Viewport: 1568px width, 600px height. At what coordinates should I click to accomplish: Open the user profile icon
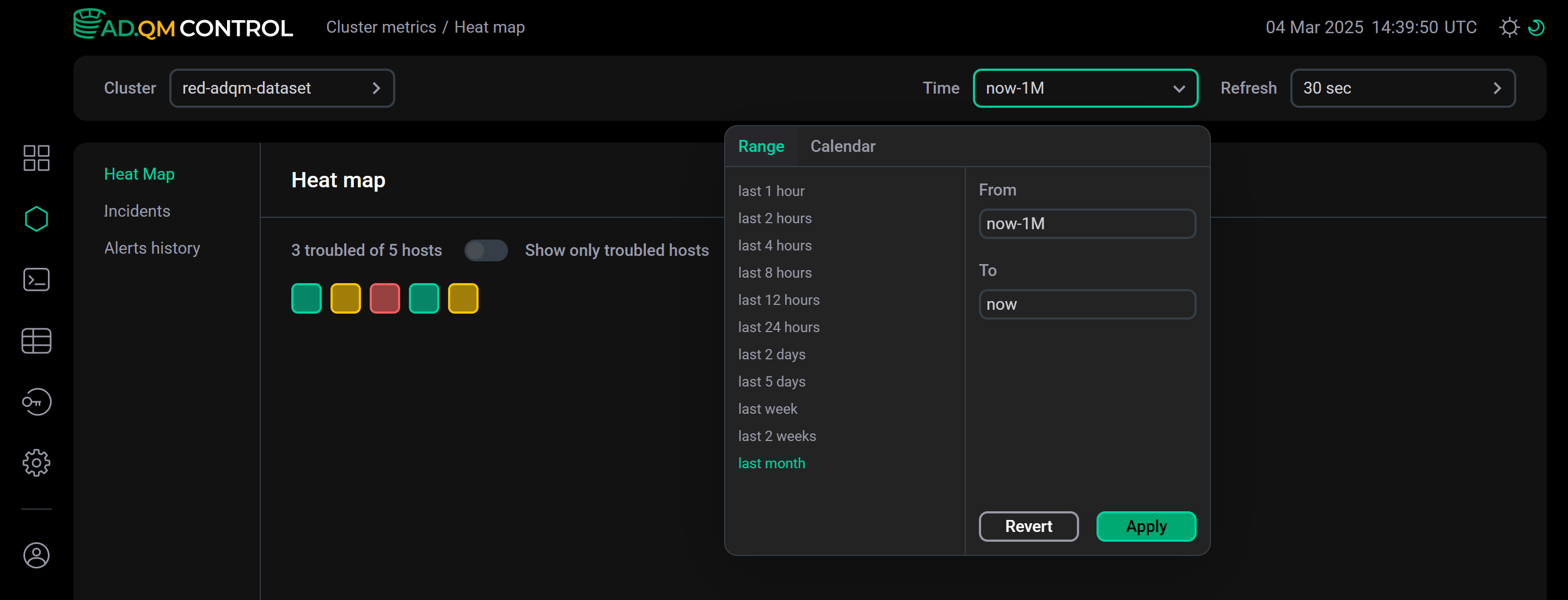coord(36,555)
